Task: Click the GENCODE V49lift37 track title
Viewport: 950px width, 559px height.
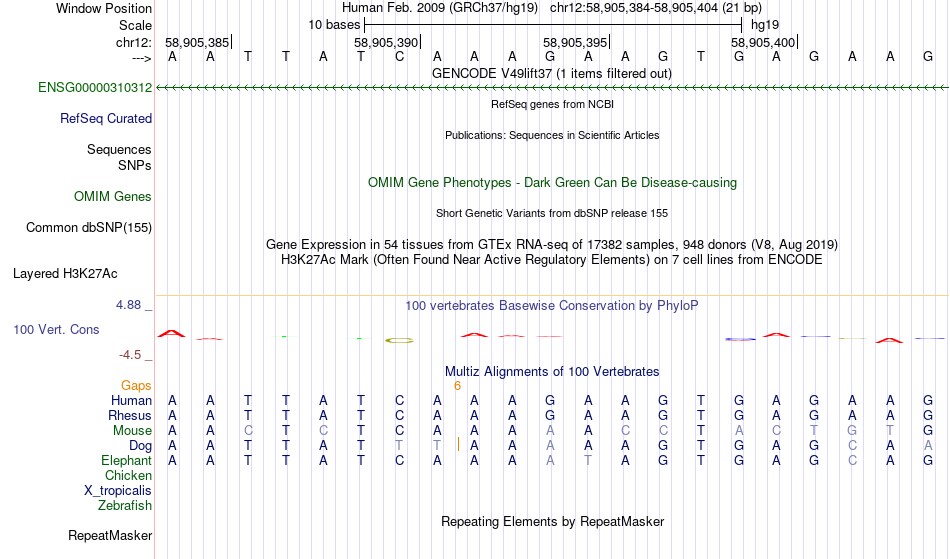Action: click(551, 74)
